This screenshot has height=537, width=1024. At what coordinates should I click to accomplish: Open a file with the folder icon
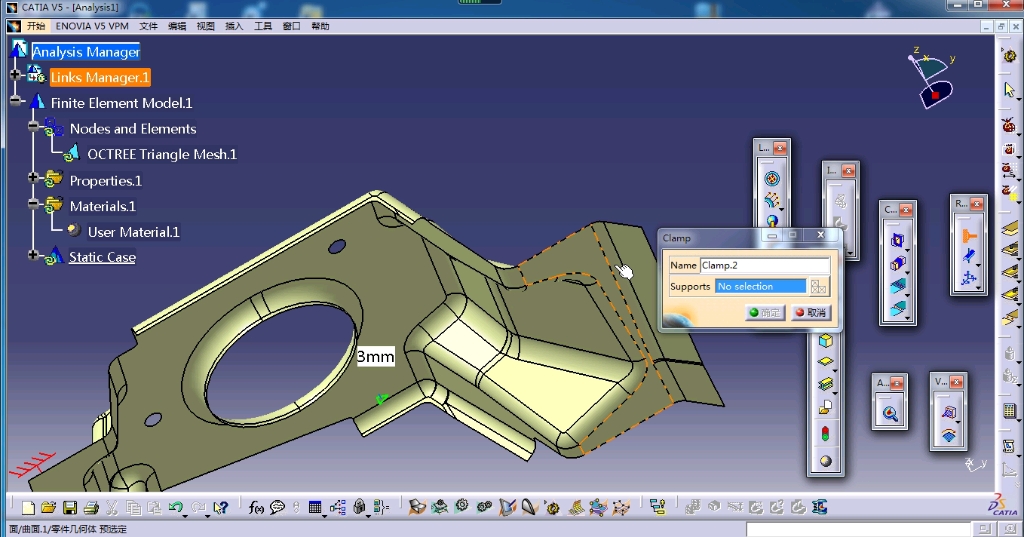click(x=48, y=508)
